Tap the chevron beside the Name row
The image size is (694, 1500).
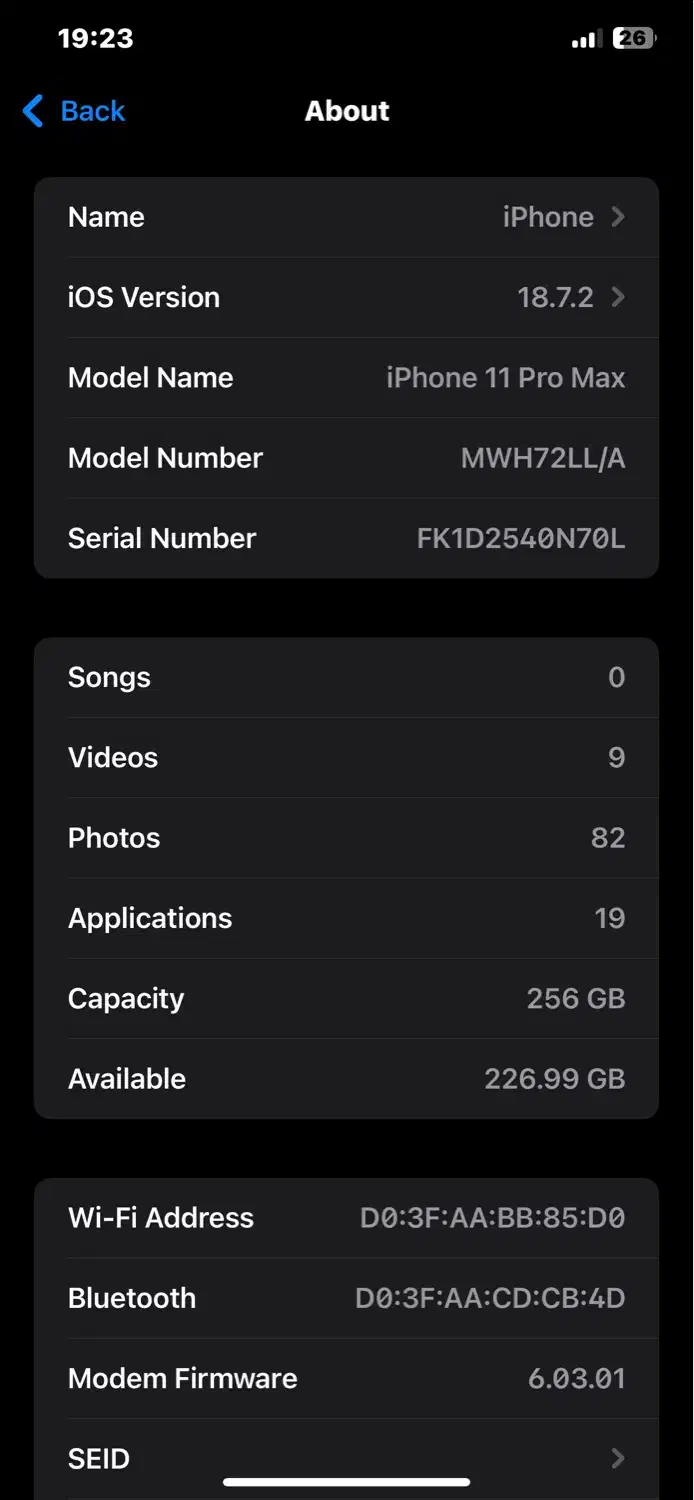pyautogui.click(x=618, y=217)
